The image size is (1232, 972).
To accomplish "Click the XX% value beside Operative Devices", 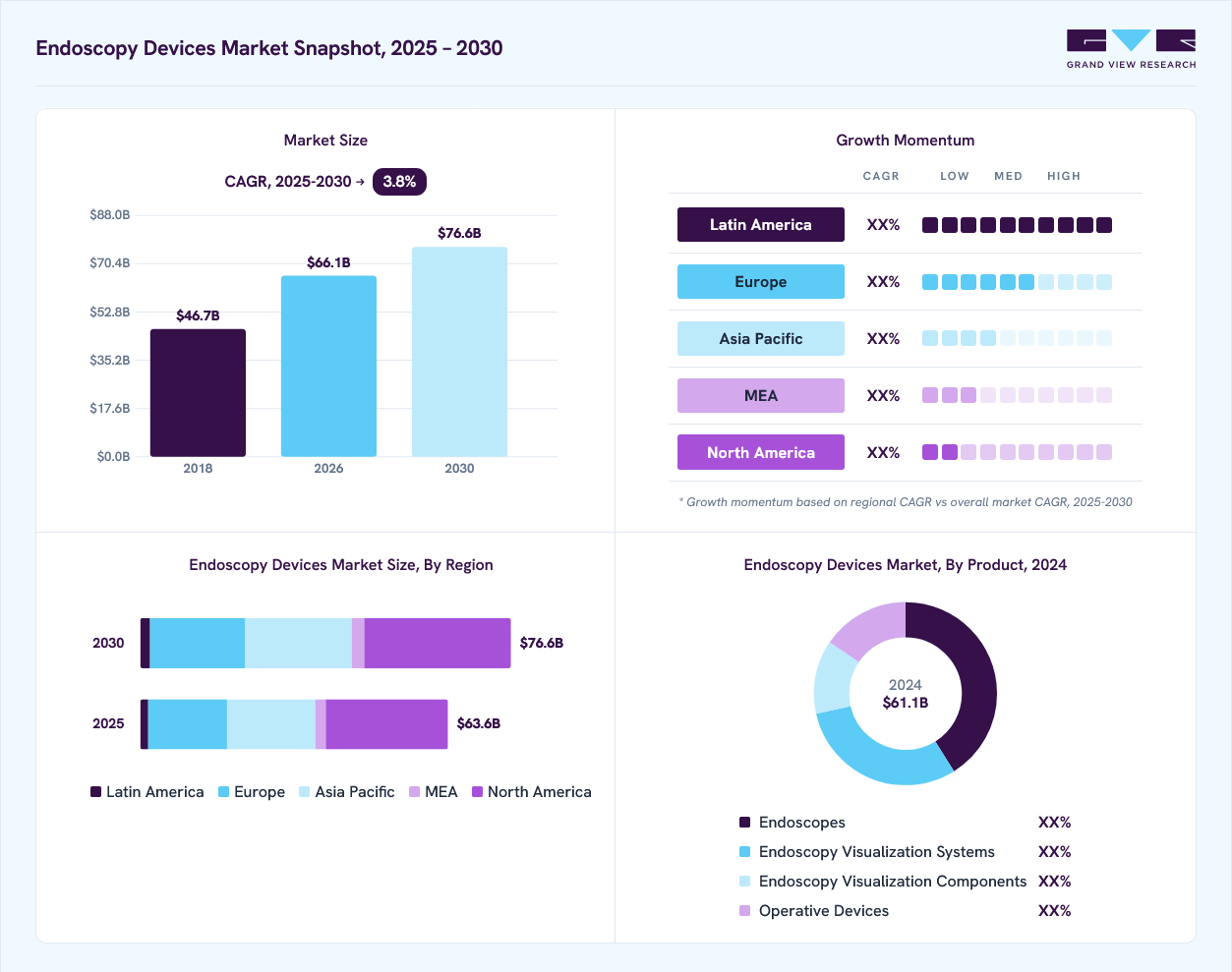I will point(1054,911).
